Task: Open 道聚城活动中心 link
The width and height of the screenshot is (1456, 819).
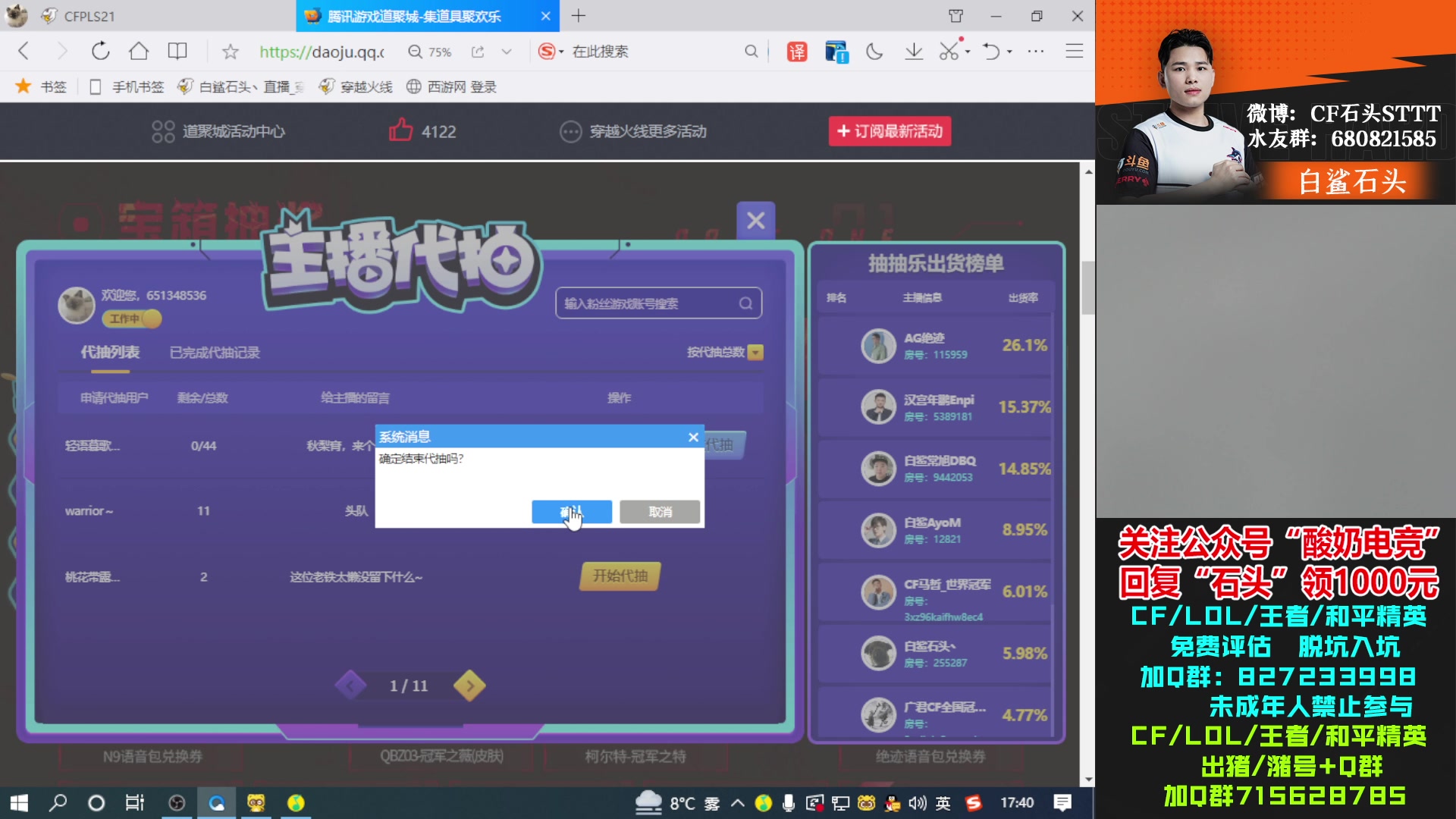Action: [218, 131]
